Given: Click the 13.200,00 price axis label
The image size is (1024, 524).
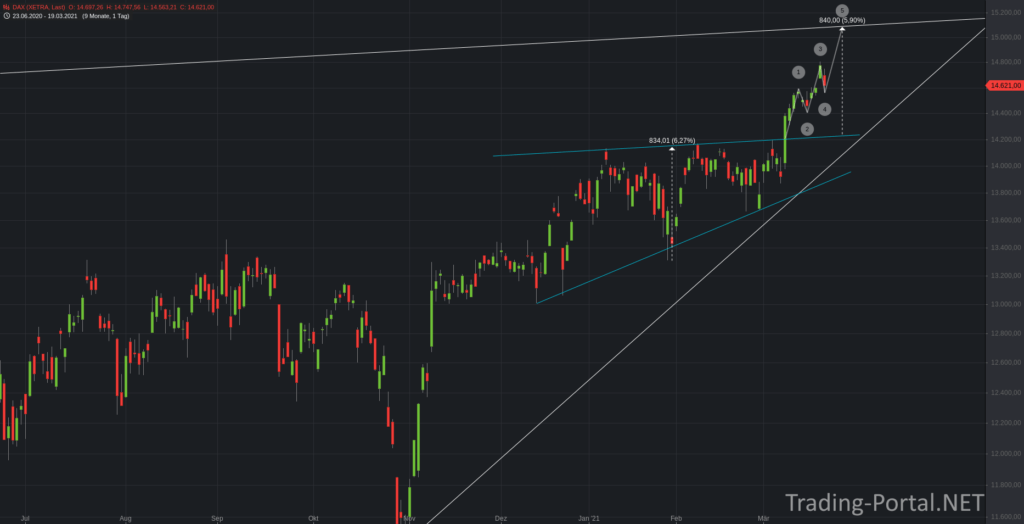Looking at the screenshot, I should tap(1008, 276).
